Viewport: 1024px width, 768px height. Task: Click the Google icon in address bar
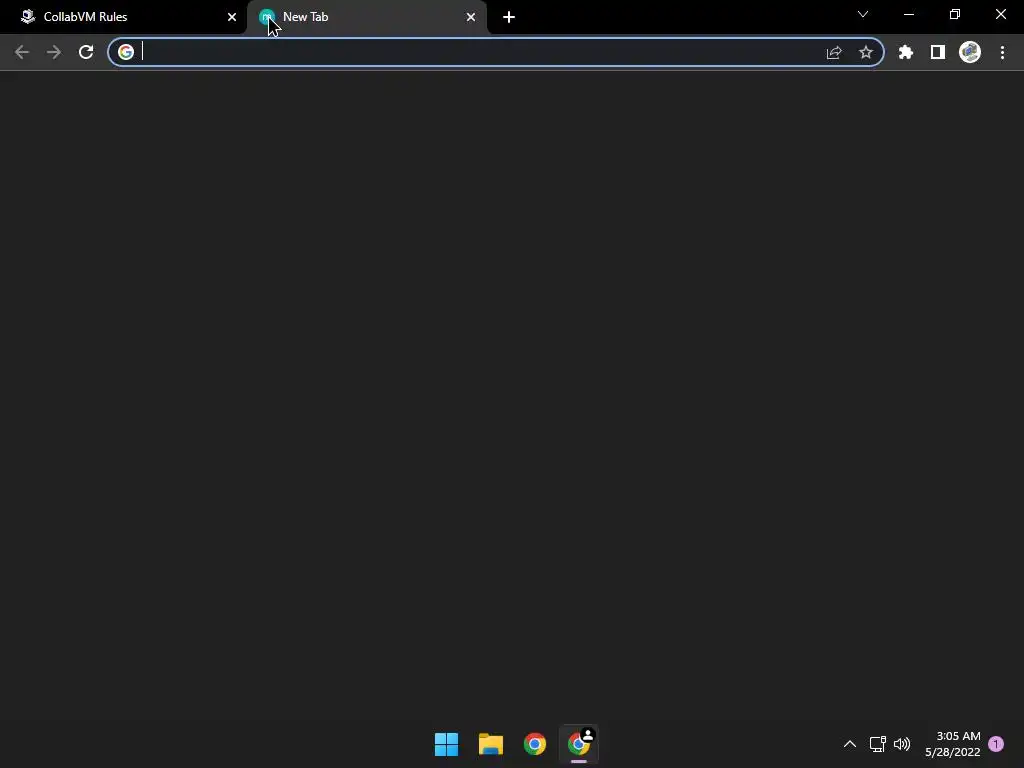pyautogui.click(x=126, y=52)
